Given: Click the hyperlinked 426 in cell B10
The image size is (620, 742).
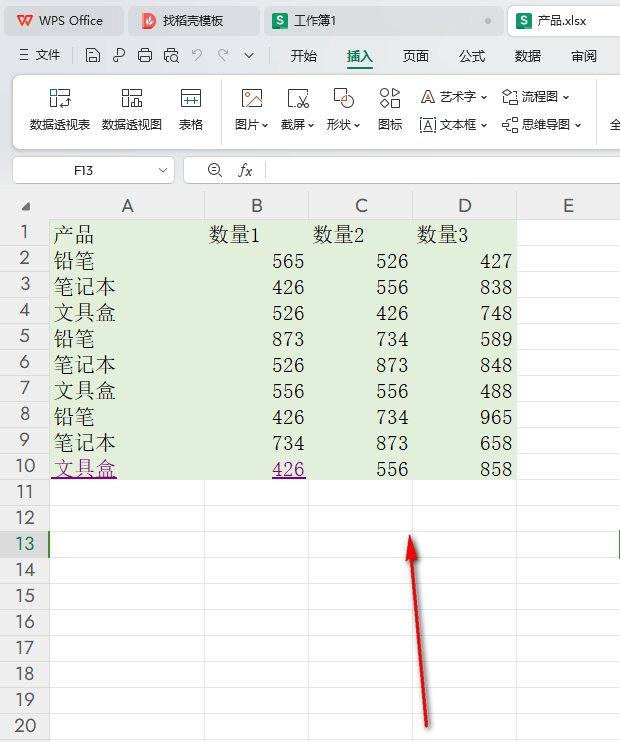Looking at the screenshot, I should tap(289, 469).
